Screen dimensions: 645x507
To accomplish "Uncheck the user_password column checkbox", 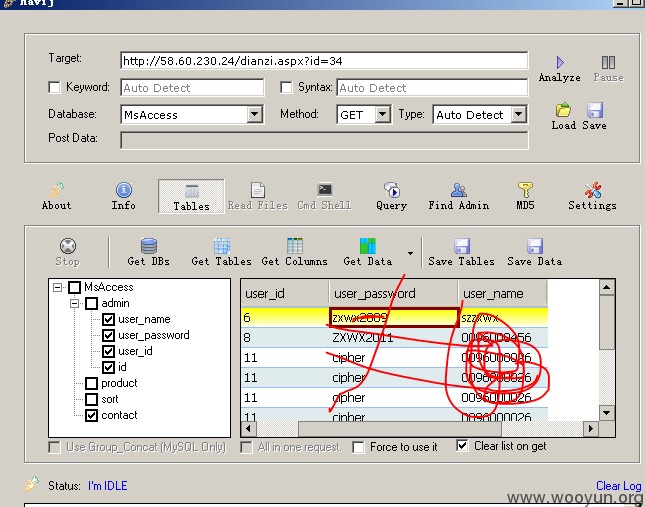I will tap(109, 335).
